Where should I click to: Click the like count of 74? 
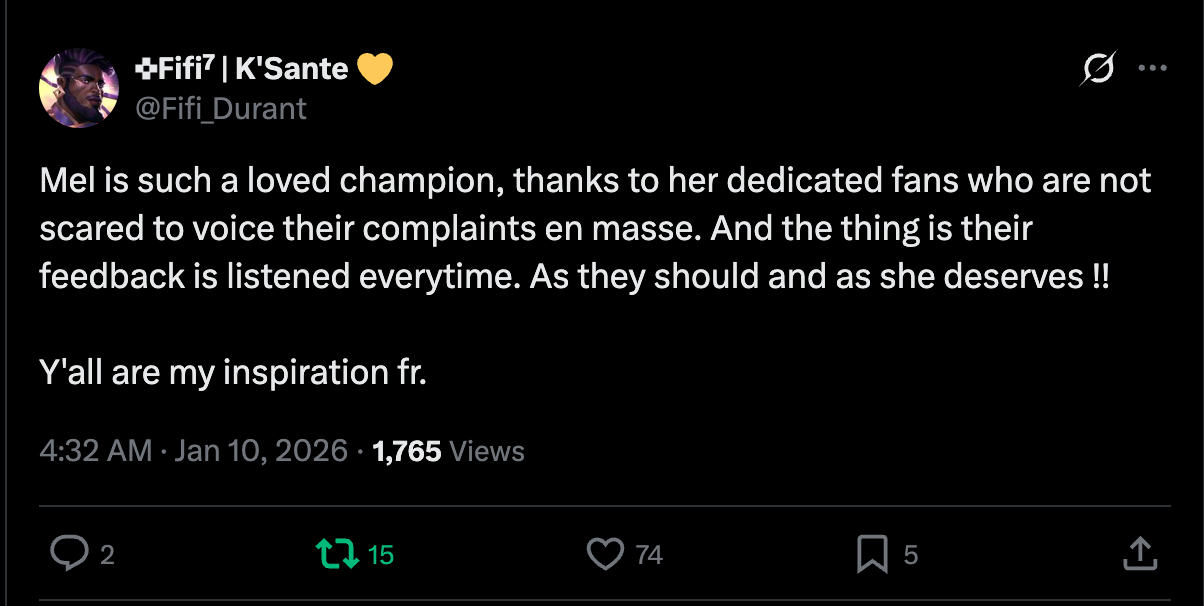pyautogui.click(x=649, y=554)
